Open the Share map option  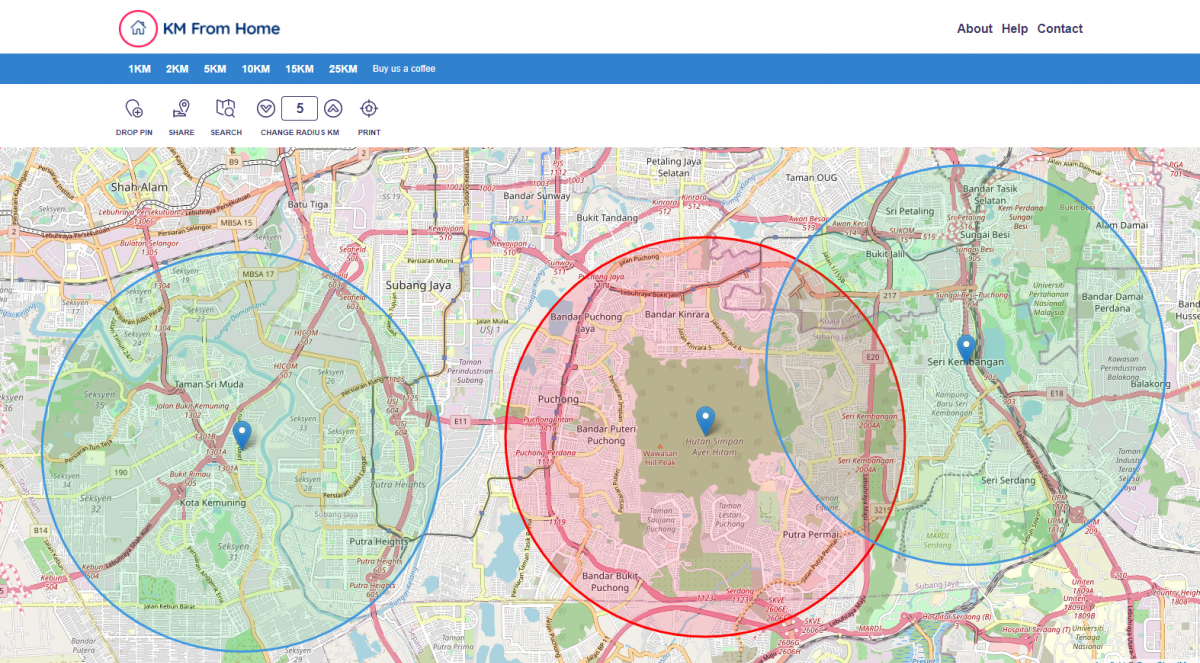click(181, 109)
